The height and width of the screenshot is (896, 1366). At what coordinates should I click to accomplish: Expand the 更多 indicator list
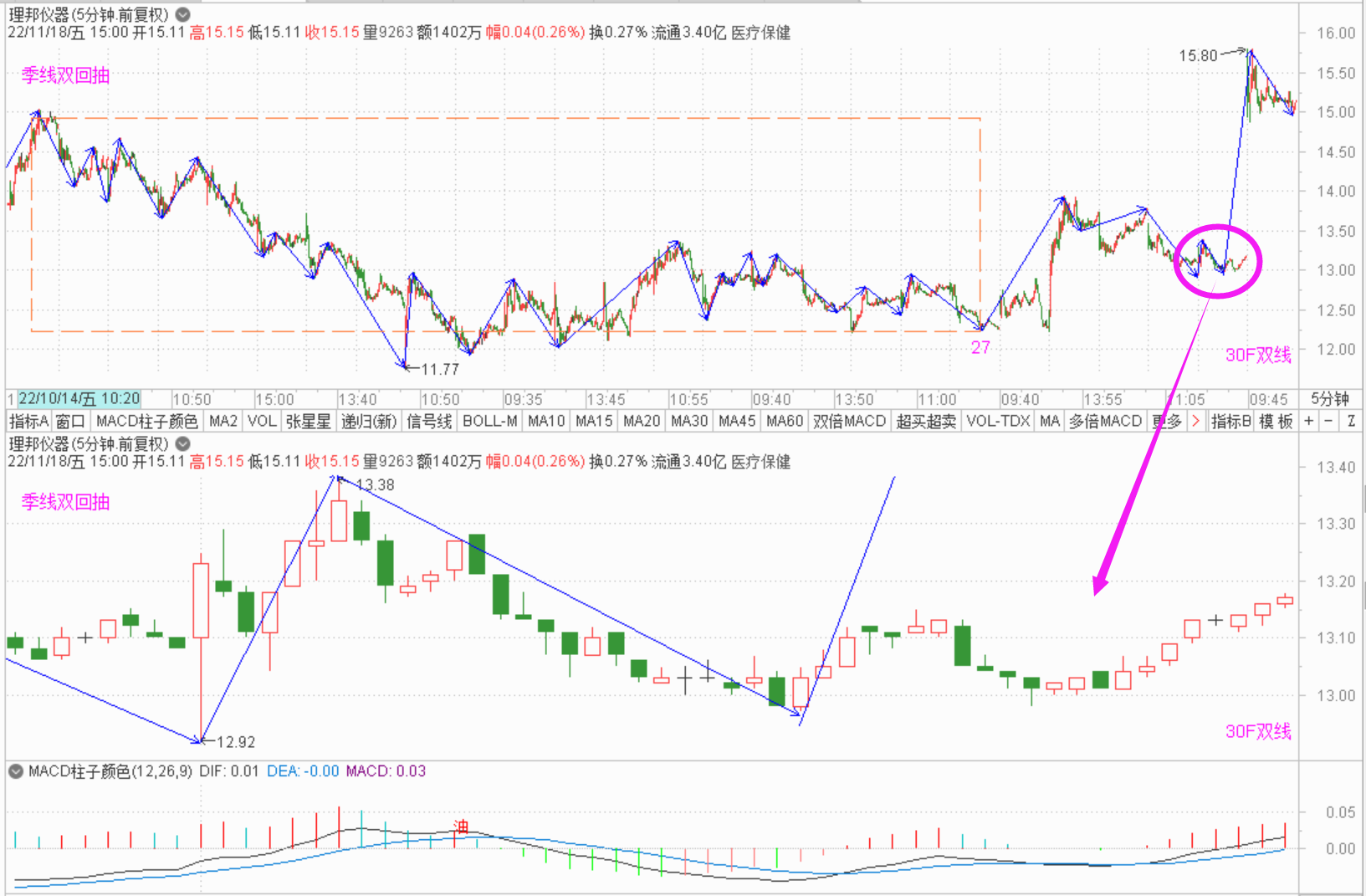pyautogui.click(x=1167, y=421)
